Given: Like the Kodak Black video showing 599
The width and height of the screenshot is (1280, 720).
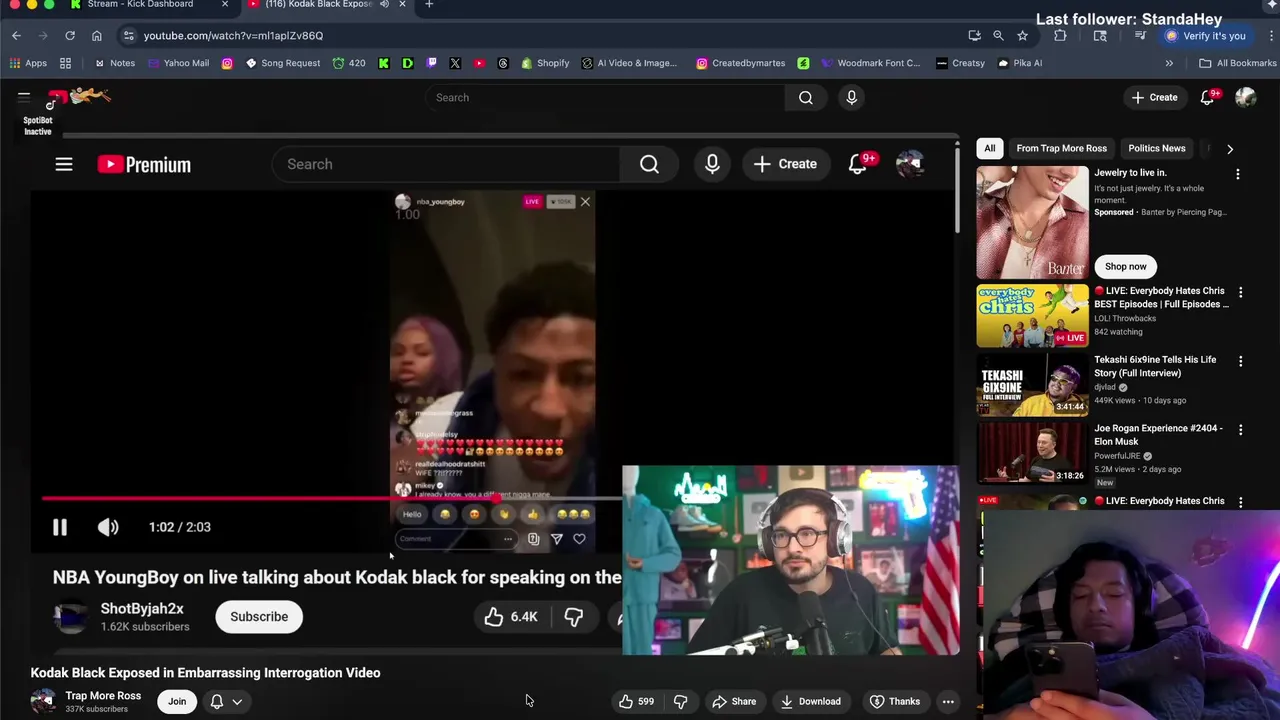Looking at the screenshot, I should coord(636,701).
